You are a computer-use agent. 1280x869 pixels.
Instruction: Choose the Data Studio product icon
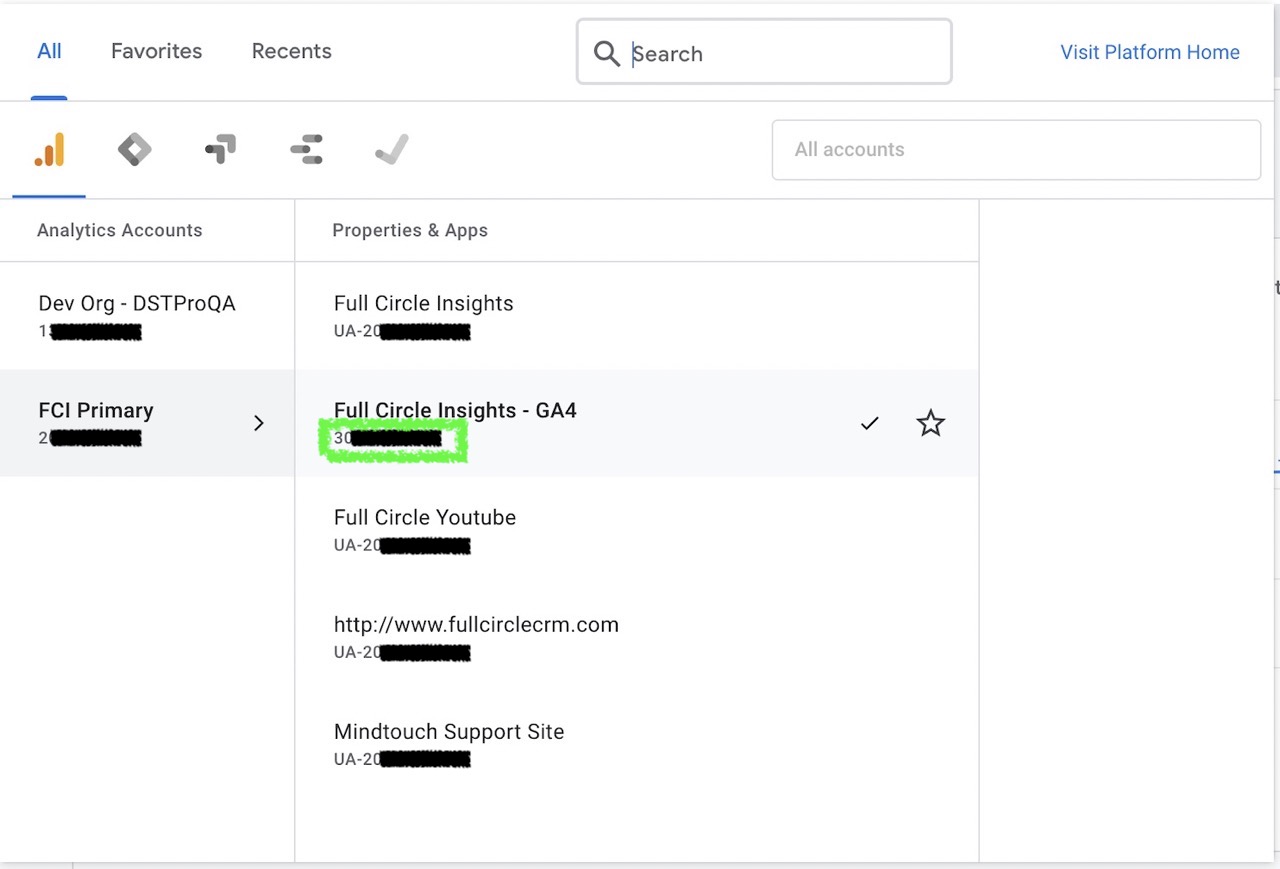[x=306, y=150]
